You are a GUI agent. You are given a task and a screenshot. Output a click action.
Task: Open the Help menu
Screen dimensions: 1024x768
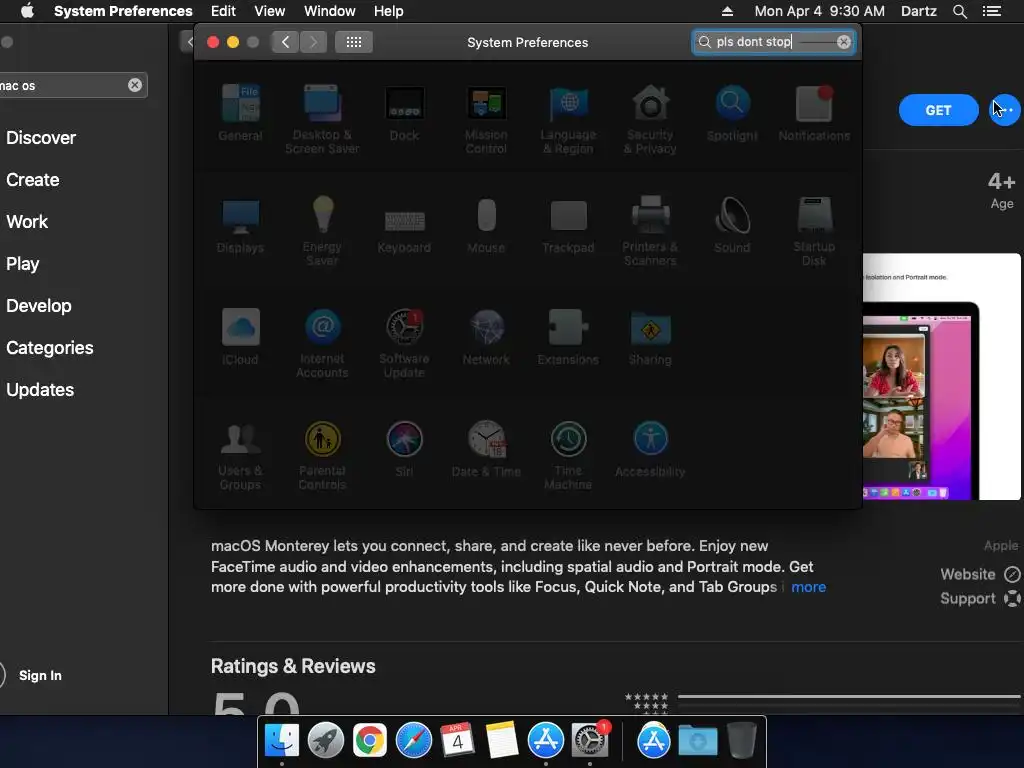pos(389,11)
